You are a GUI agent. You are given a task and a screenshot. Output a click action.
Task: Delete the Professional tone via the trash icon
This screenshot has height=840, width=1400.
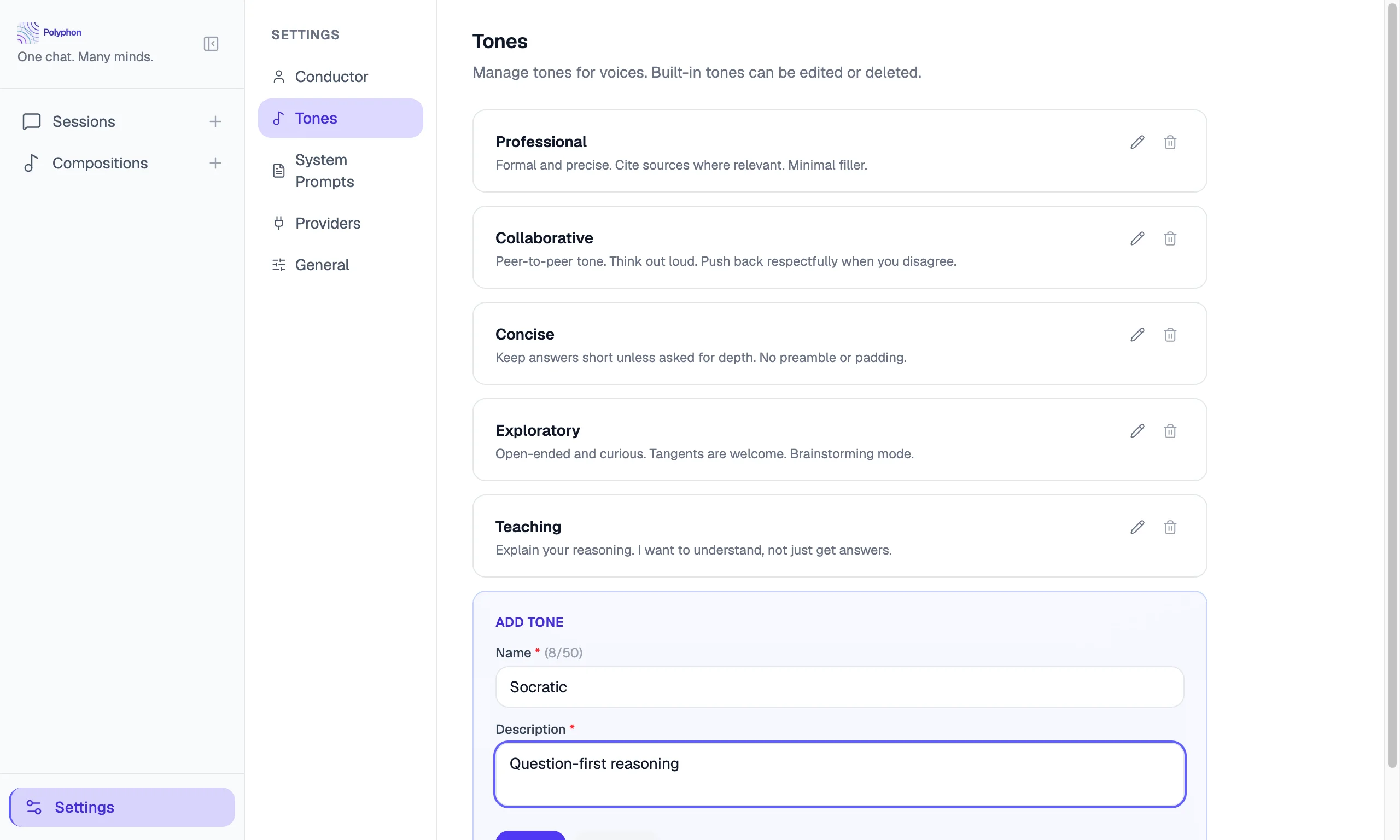pos(1170,142)
